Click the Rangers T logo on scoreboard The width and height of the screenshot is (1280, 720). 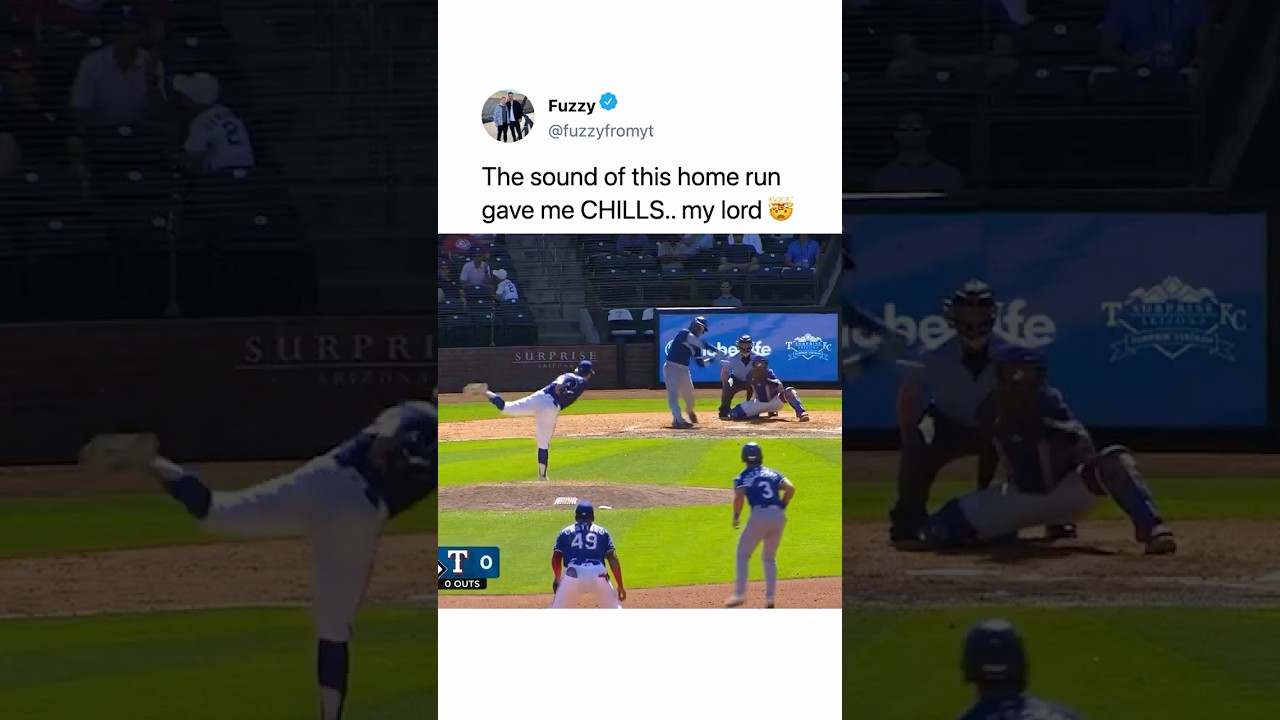pos(458,562)
